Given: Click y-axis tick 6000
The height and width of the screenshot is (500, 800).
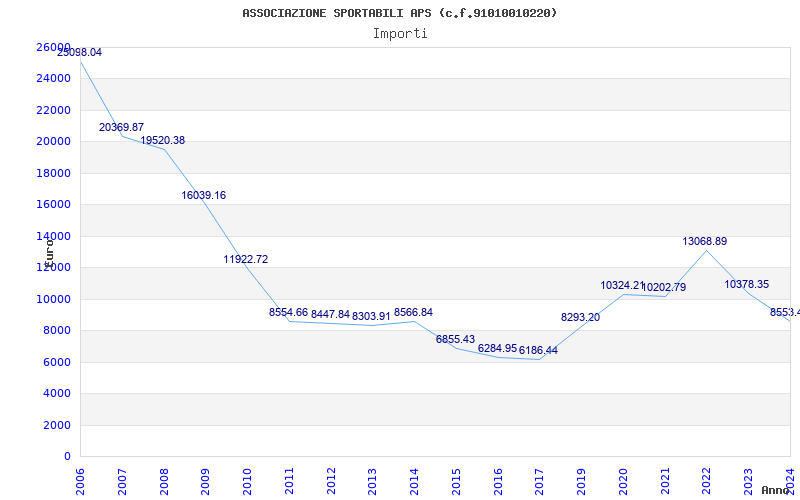Looking at the screenshot, I should [57, 362].
